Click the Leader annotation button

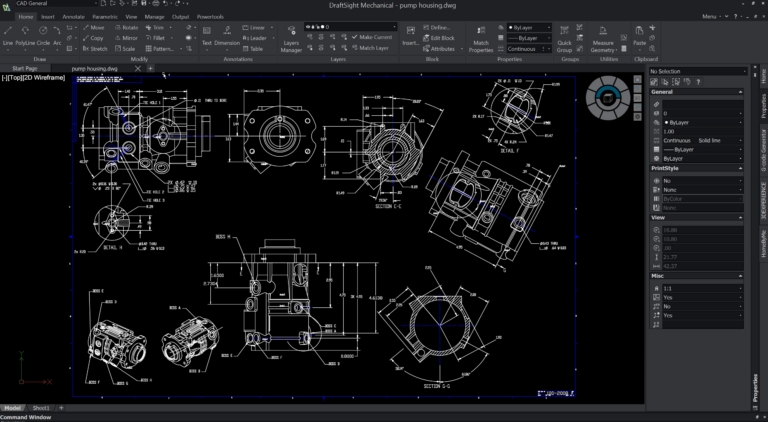click(255, 38)
